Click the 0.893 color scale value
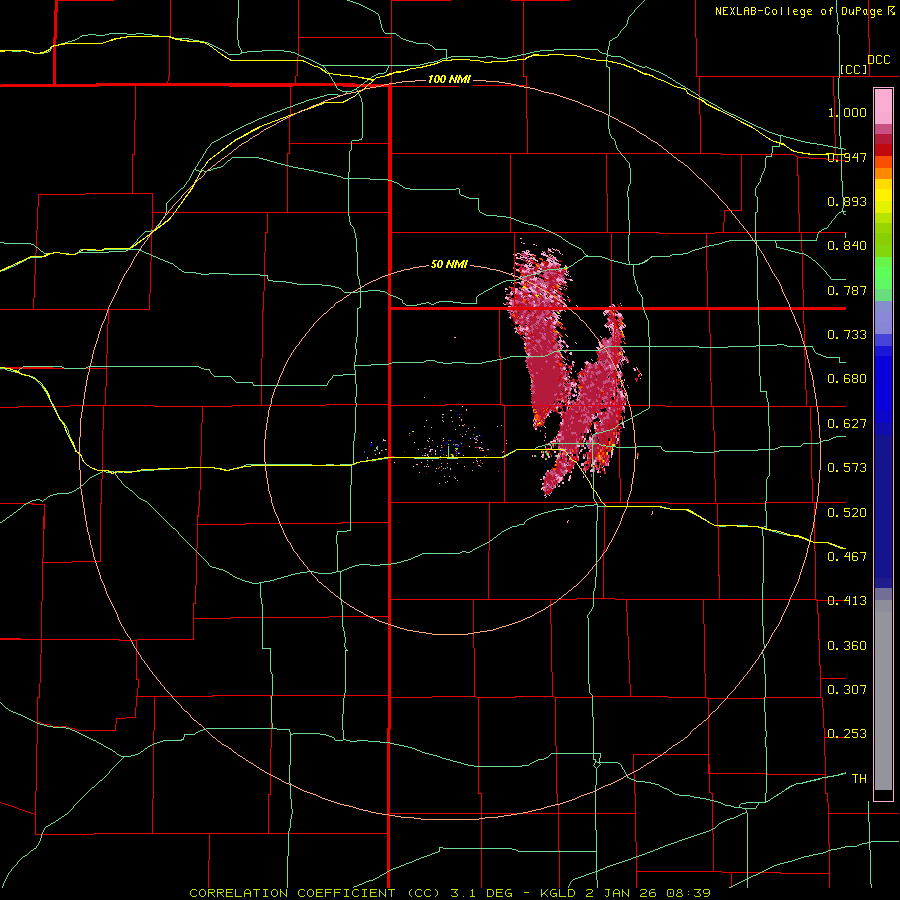The height and width of the screenshot is (900, 900). (847, 201)
